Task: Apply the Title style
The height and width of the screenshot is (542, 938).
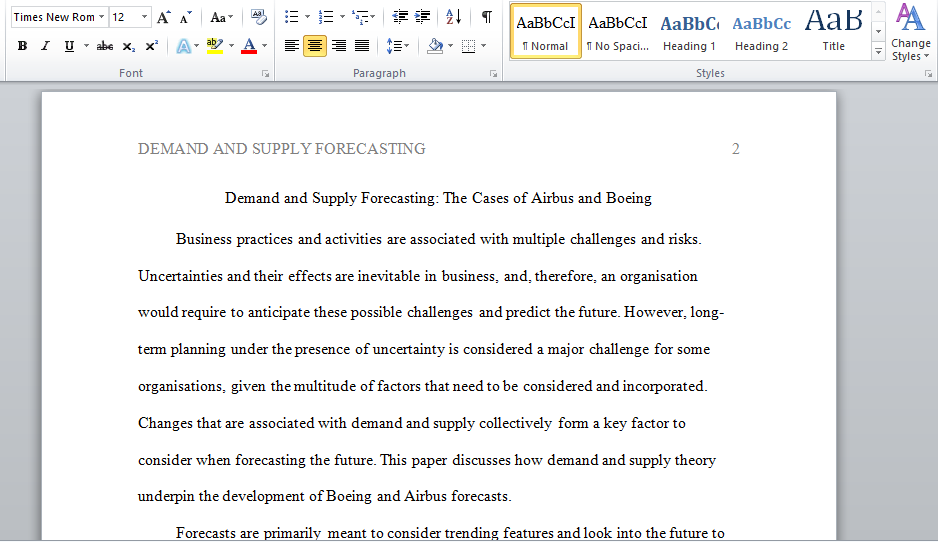Action: [x=833, y=32]
